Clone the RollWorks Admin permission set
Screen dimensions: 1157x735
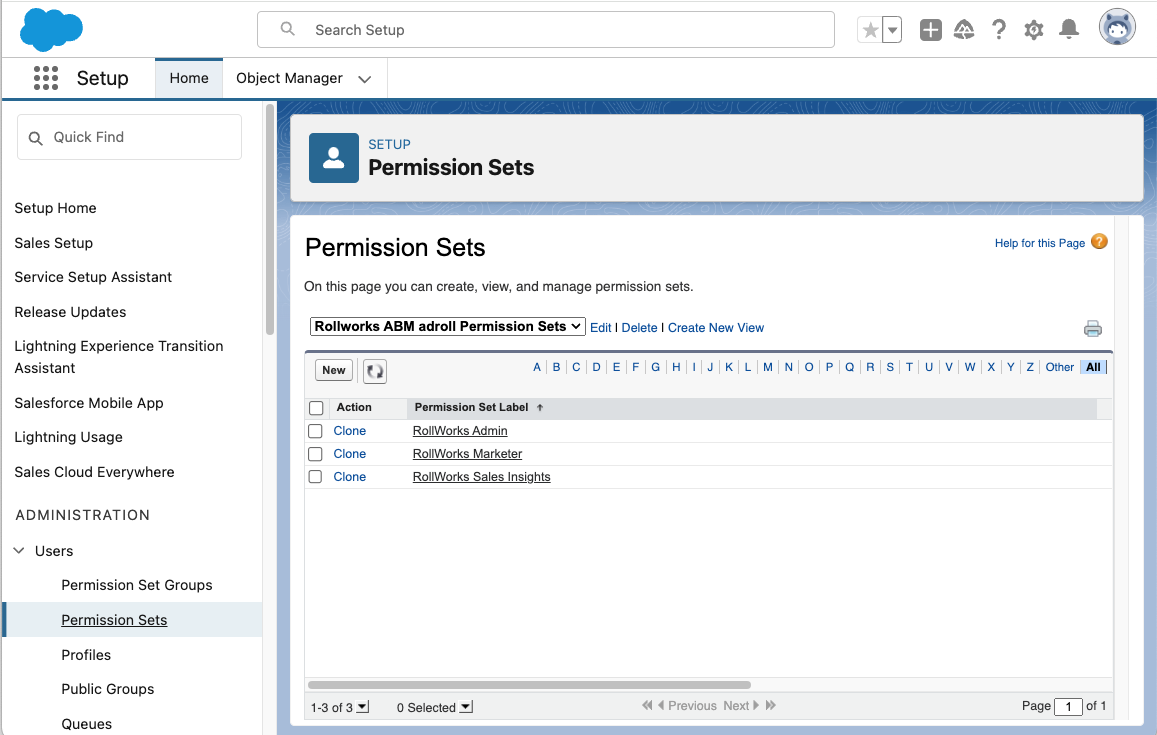(x=350, y=431)
